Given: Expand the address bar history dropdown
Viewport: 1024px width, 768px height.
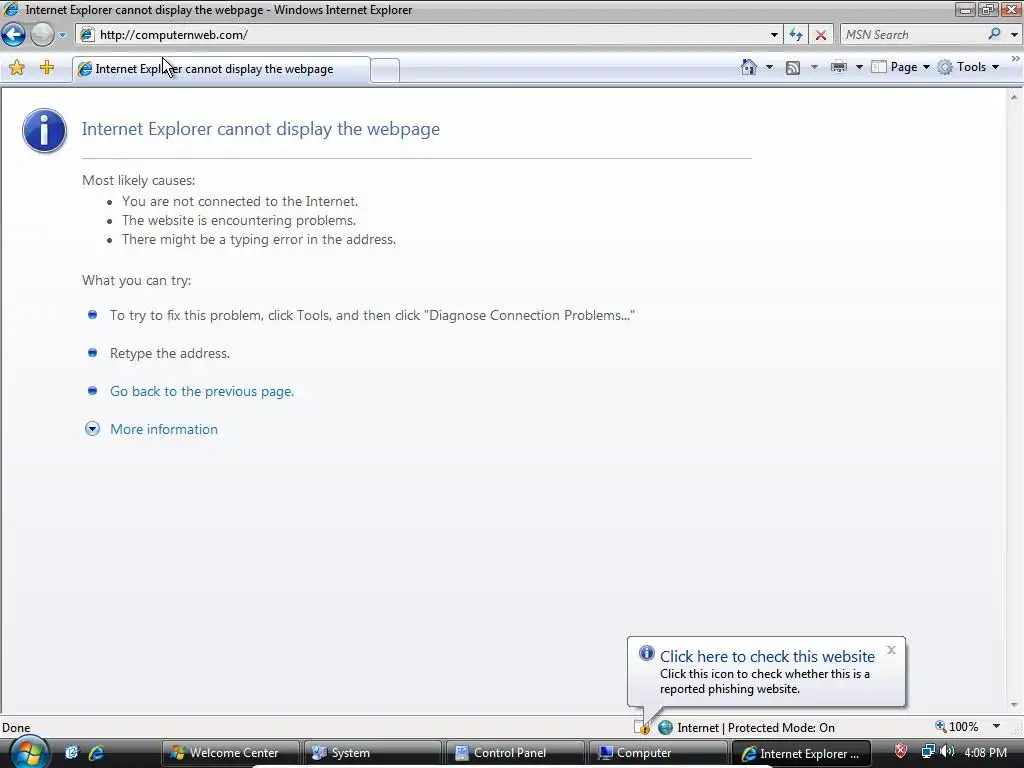Looking at the screenshot, I should click(x=774, y=35).
